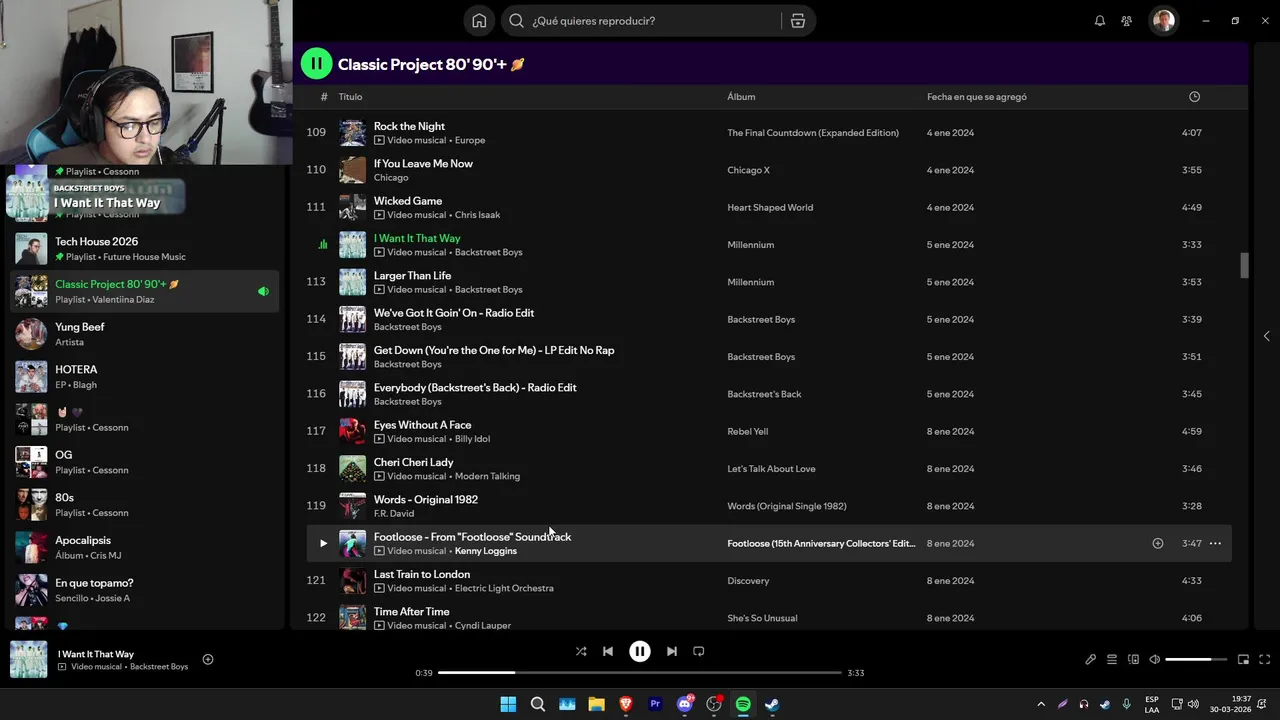Show lyrics with the microphone icon

pos(1090,659)
